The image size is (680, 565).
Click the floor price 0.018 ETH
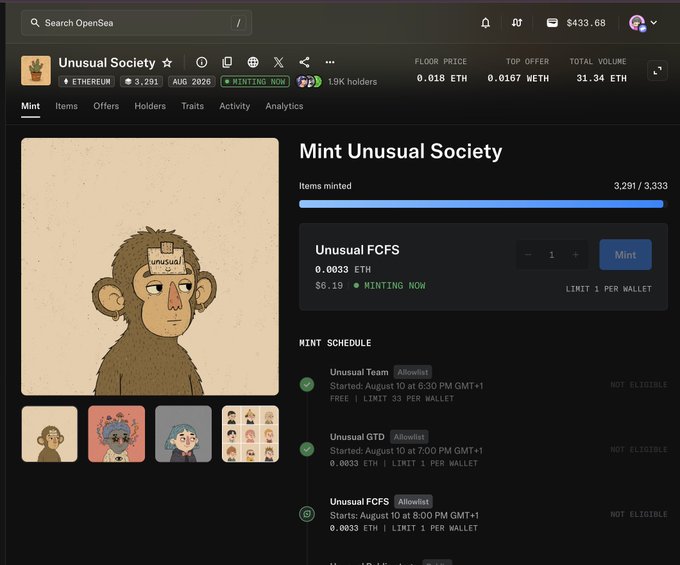click(441, 78)
